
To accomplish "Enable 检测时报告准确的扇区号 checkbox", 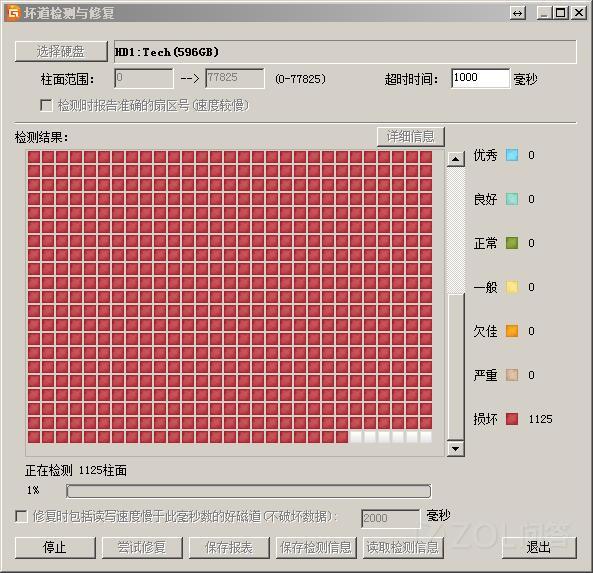I will [46, 105].
